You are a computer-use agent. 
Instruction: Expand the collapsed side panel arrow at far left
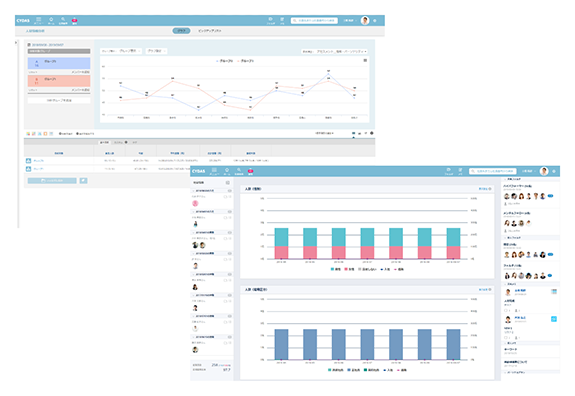tap(16, 43)
